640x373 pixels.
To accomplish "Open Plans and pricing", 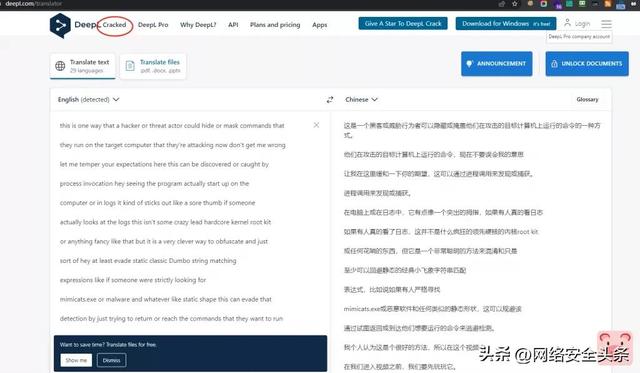I will click(275, 25).
